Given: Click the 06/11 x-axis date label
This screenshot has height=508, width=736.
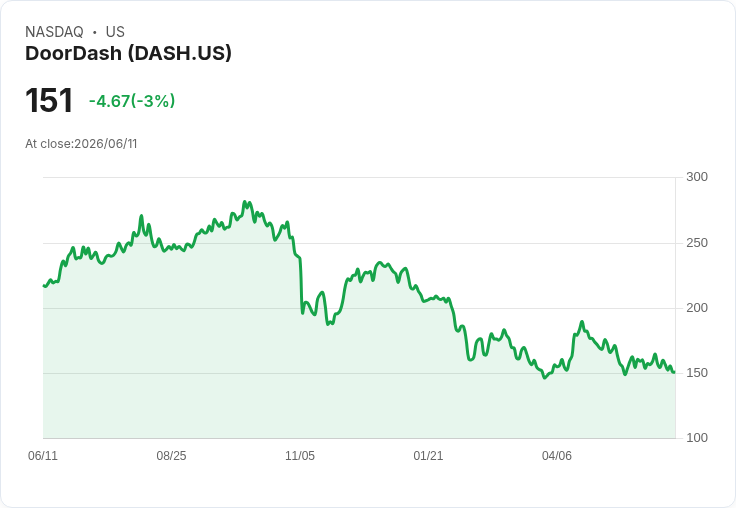Looking at the screenshot, I should tap(43, 455).
